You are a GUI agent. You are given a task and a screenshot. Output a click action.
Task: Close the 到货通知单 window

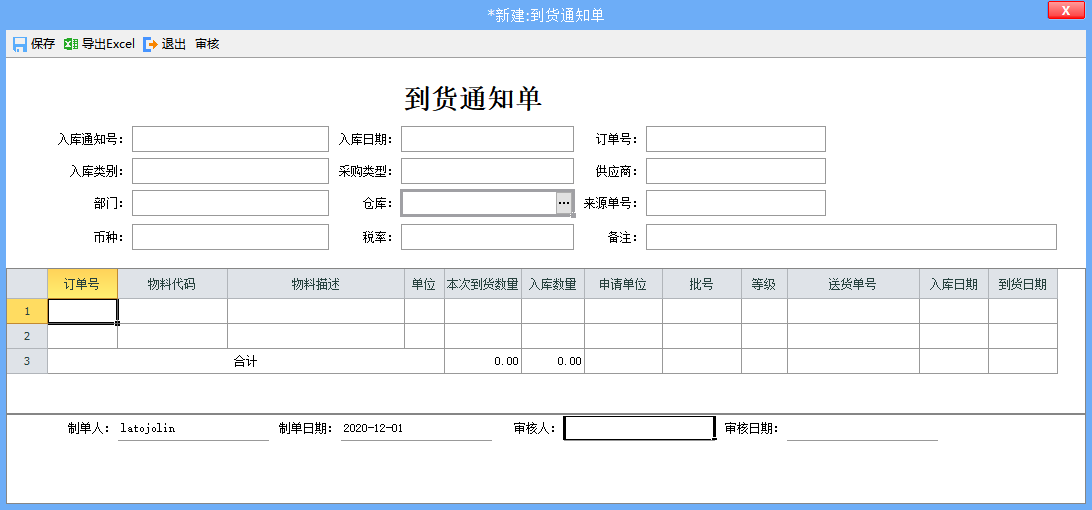[1065, 10]
